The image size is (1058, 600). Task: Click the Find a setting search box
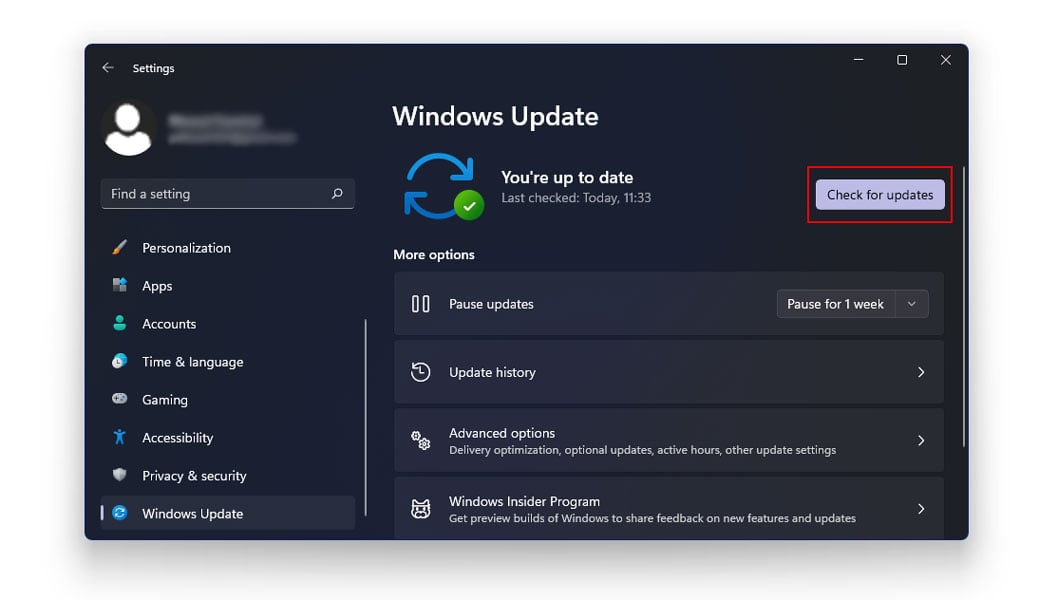click(227, 194)
